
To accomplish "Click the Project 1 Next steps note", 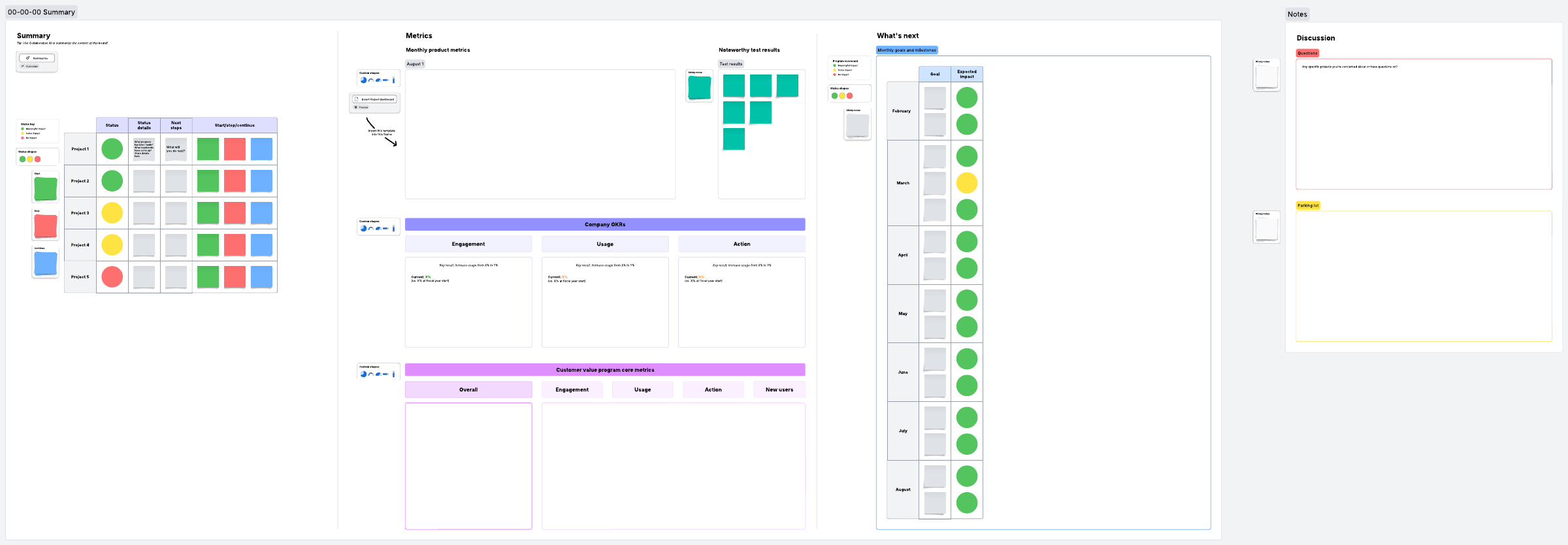I will point(176,150).
